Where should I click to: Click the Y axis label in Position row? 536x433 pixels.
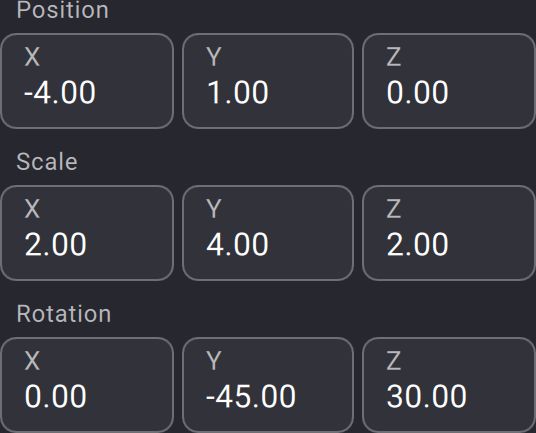pos(214,56)
